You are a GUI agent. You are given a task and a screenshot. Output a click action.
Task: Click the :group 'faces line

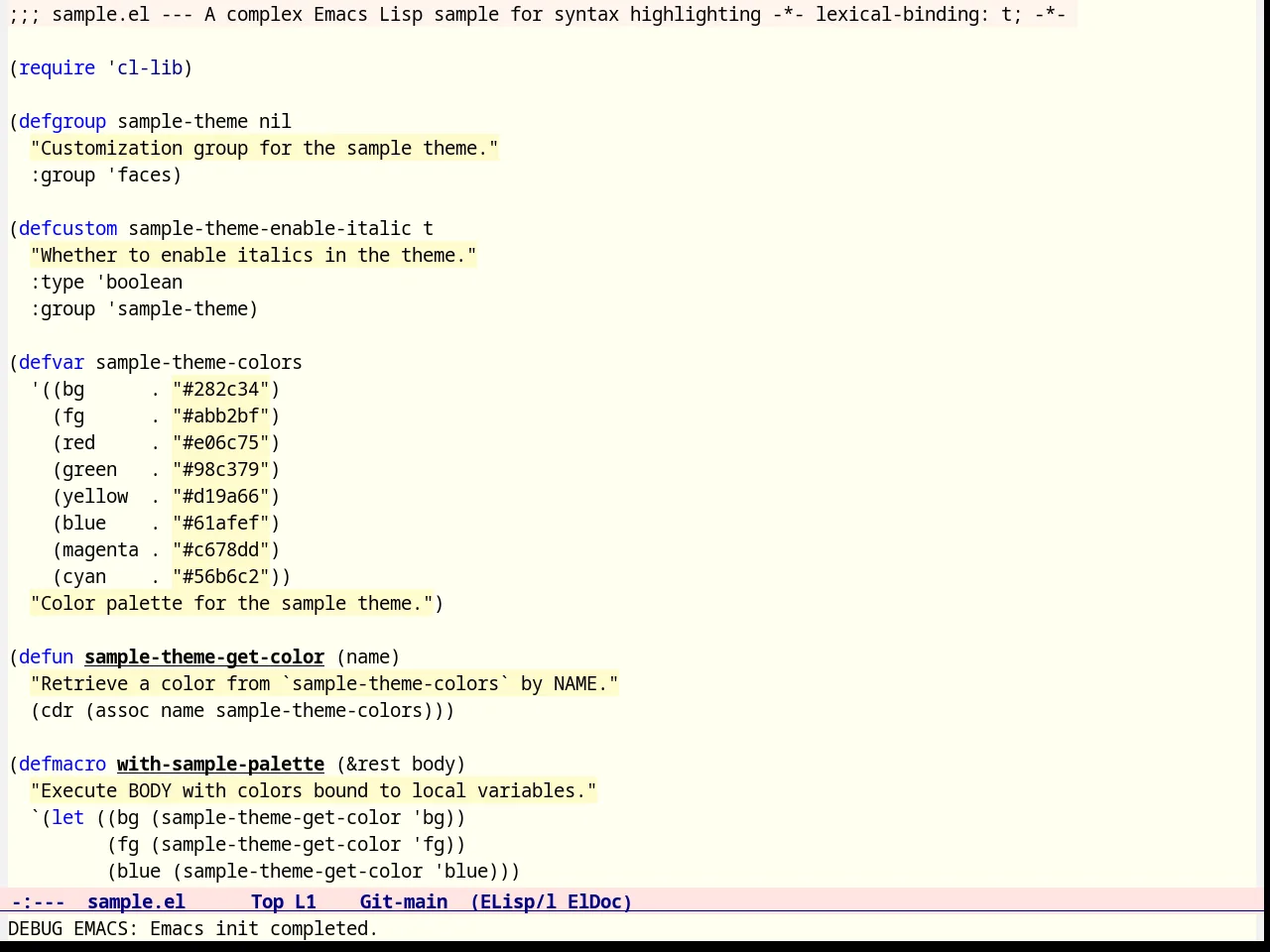tap(106, 175)
